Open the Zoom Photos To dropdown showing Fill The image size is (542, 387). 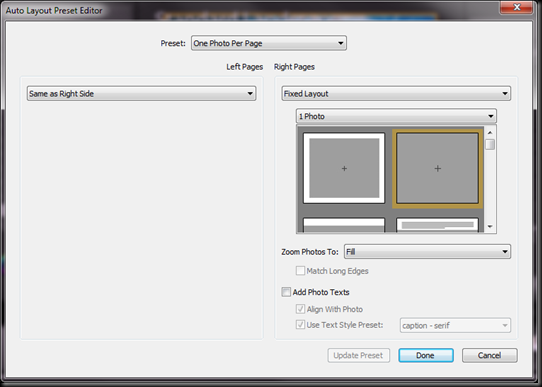pyautogui.click(x=427, y=252)
